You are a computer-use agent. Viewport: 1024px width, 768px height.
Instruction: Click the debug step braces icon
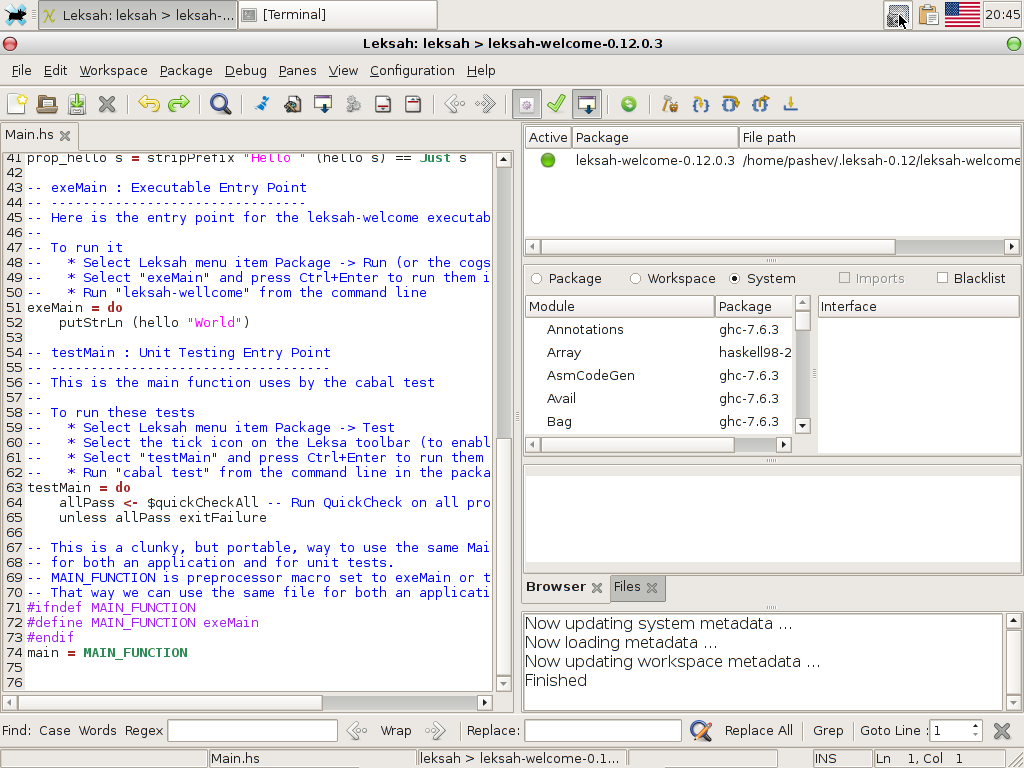click(x=700, y=104)
